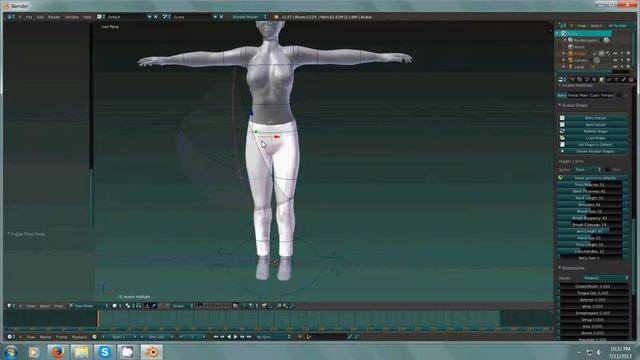
Task: Open the Marker menu in timeline
Action: click(45, 337)
